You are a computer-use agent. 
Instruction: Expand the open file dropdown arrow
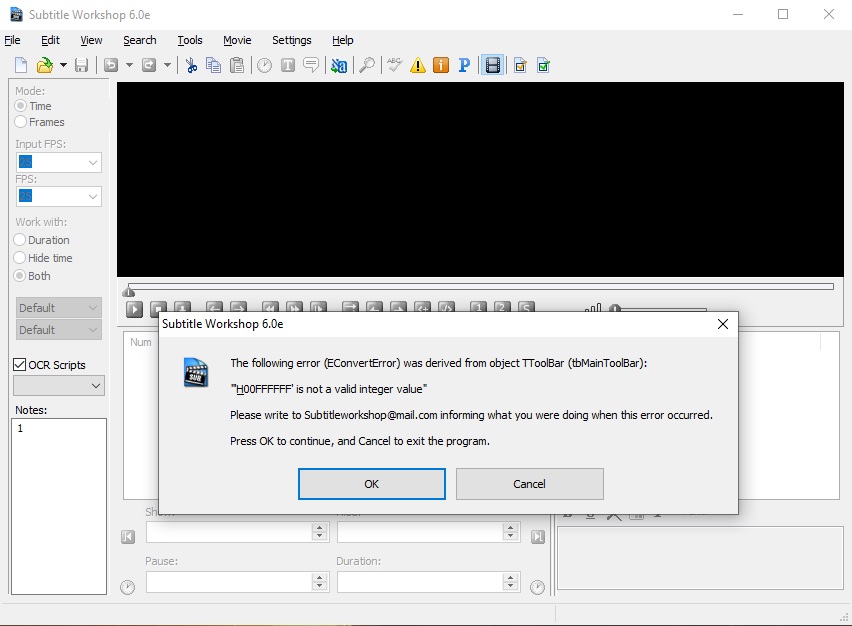point(63,65)
